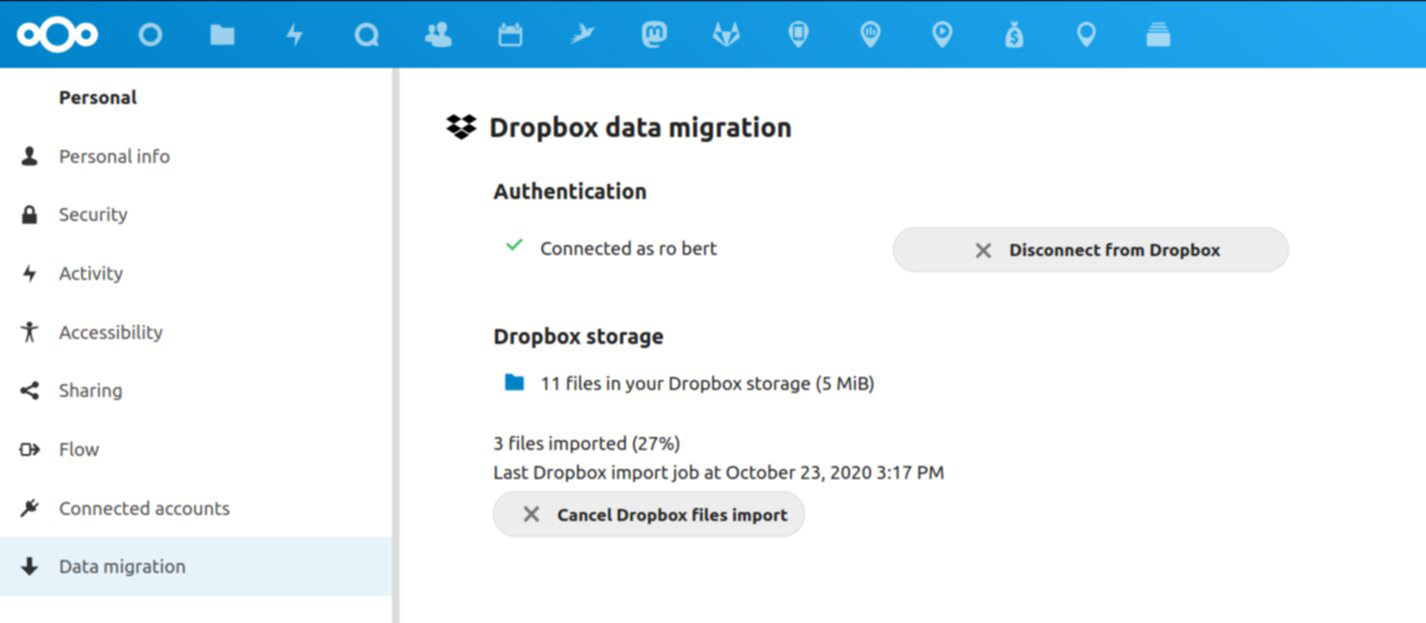Image resolution: width=1426 pixels, height=623 pixels.
Task: Open the pin icon with play symbol
Action: pos(942,35)
